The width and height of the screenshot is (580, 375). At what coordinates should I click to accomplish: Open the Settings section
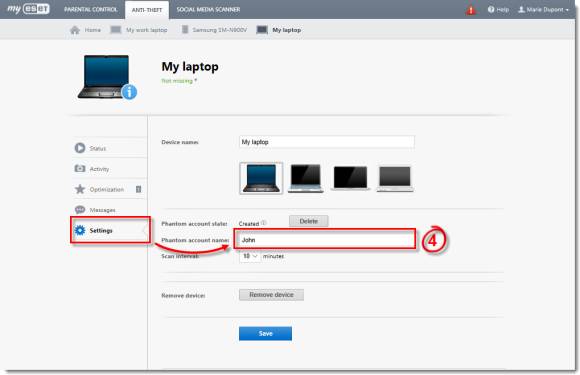point(110,230)
